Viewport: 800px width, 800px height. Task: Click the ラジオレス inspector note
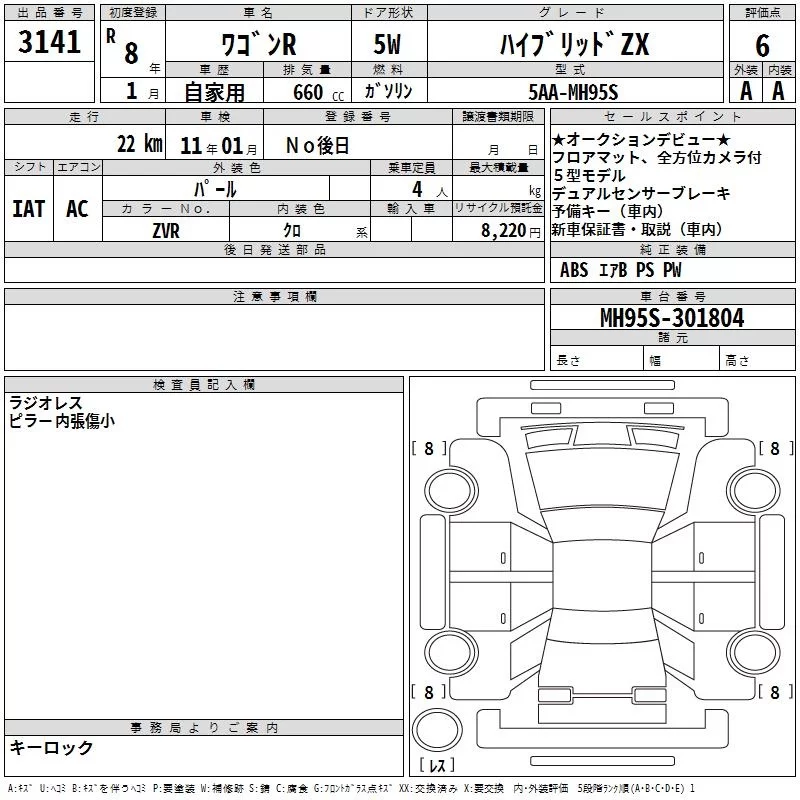click(46, 403)
